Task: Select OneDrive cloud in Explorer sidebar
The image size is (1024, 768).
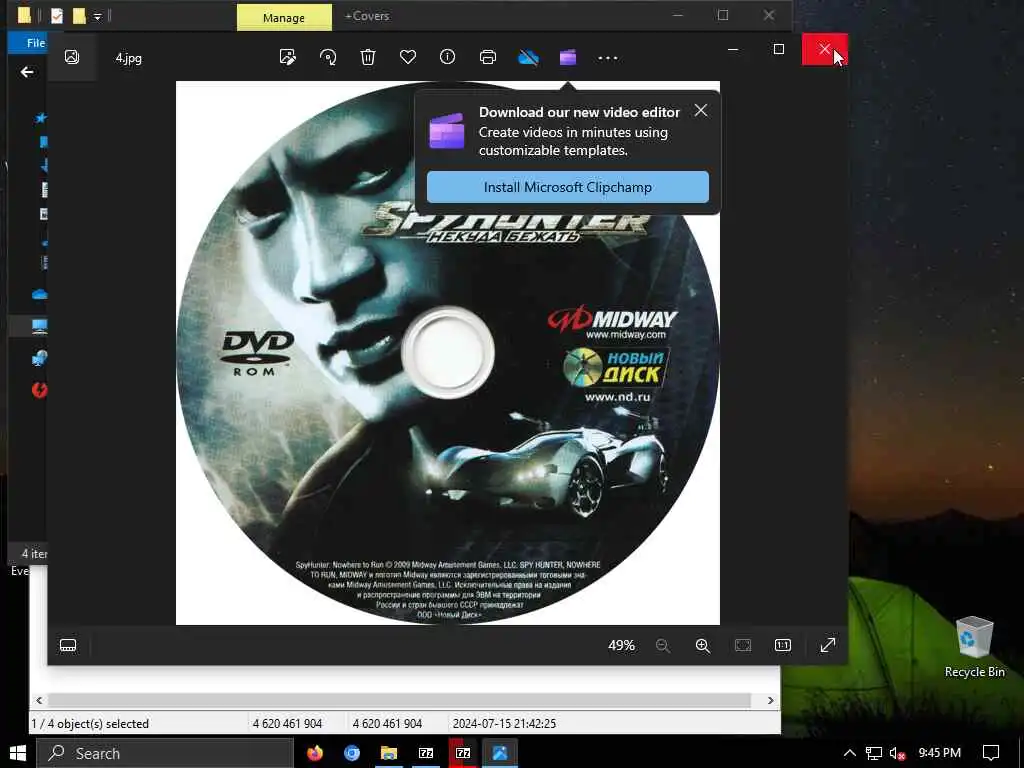Action: (39, 295)
